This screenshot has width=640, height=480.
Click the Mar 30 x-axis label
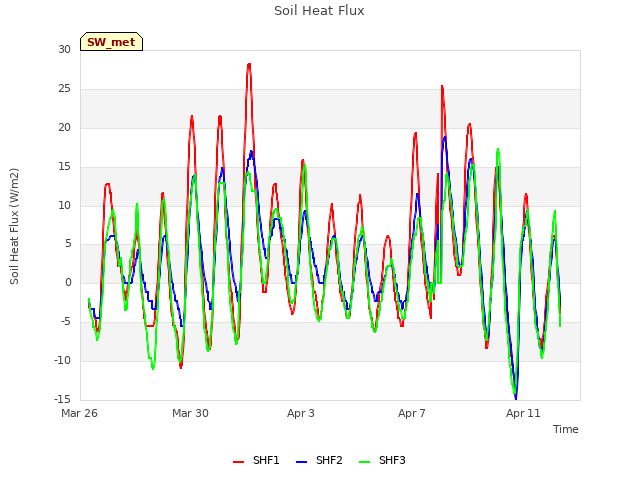tap(190, 413)
